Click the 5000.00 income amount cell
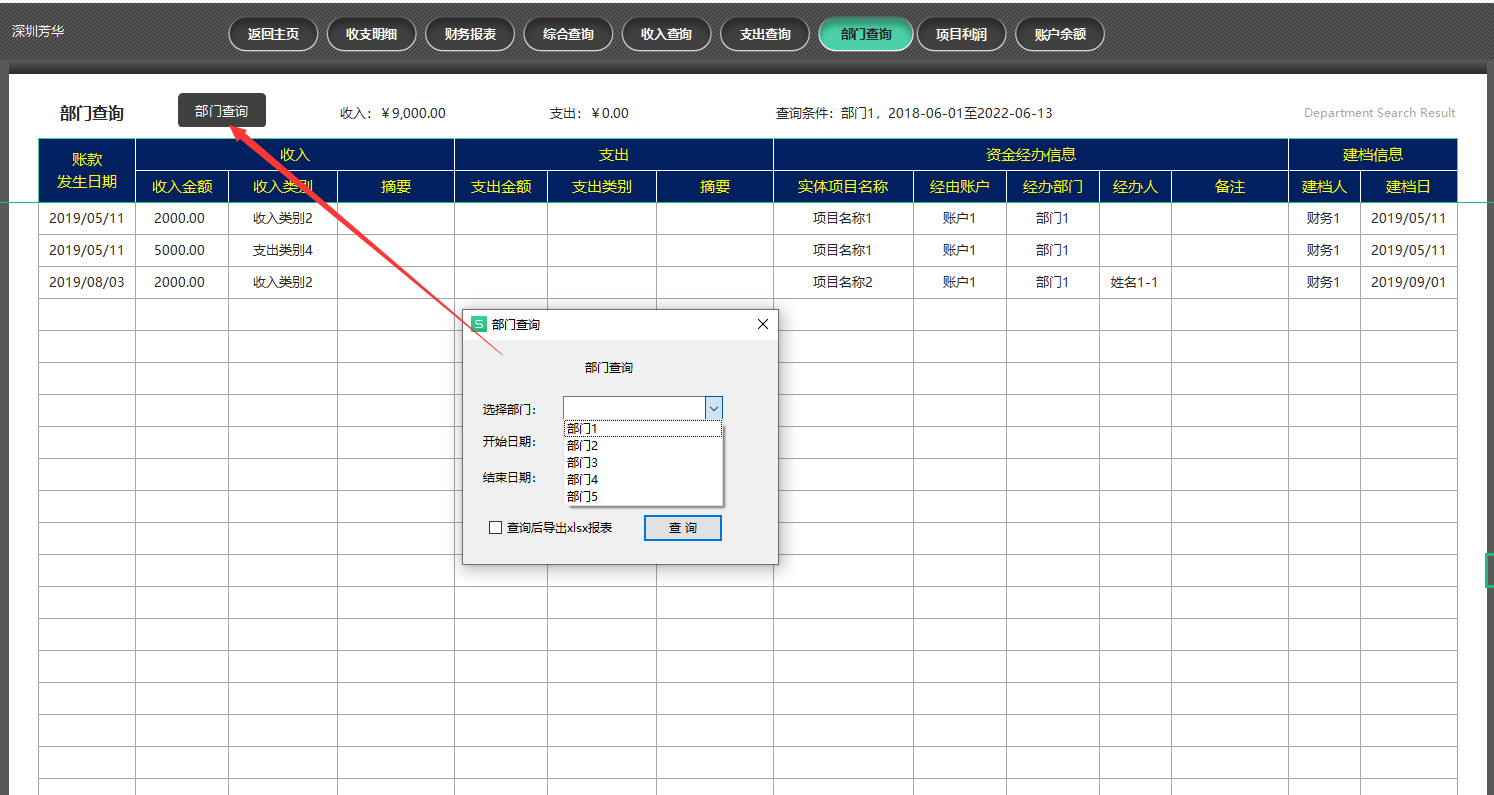 [x=180, y=250]
